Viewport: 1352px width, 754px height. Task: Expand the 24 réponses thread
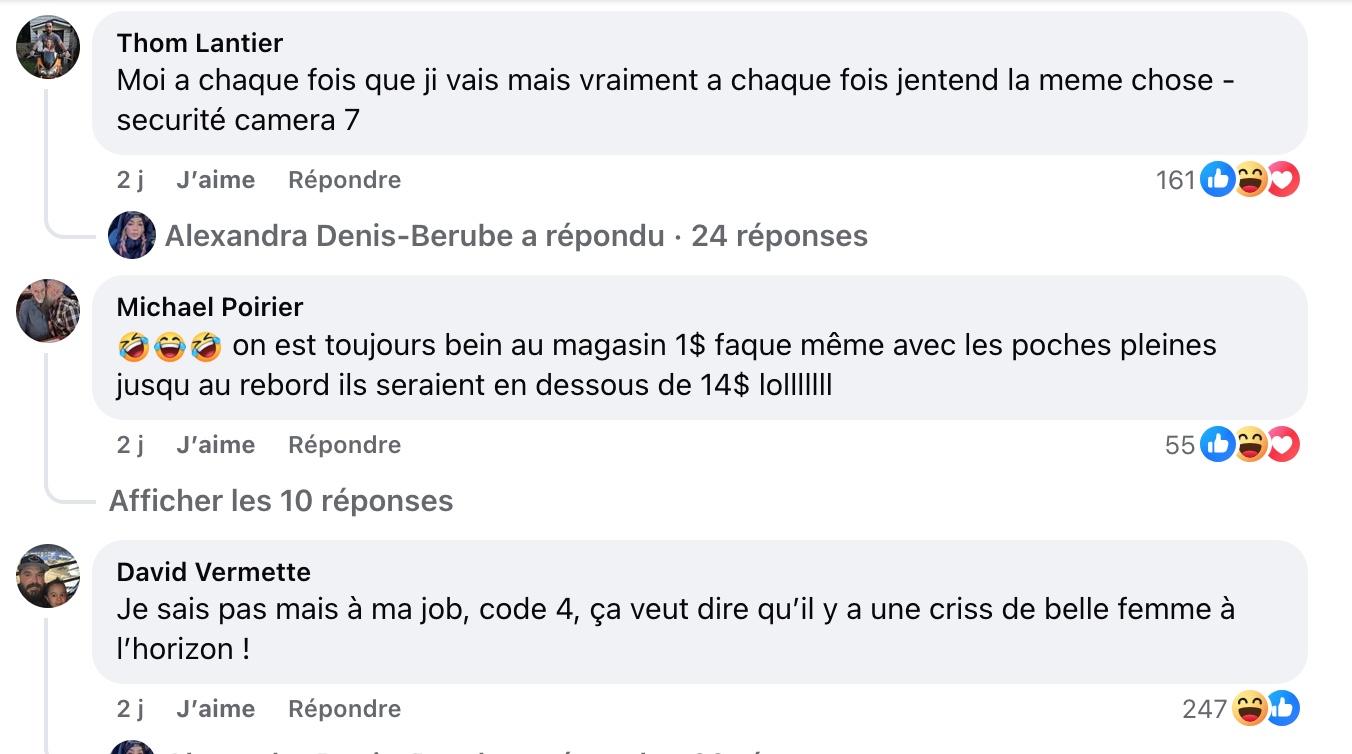pos(779,236)
